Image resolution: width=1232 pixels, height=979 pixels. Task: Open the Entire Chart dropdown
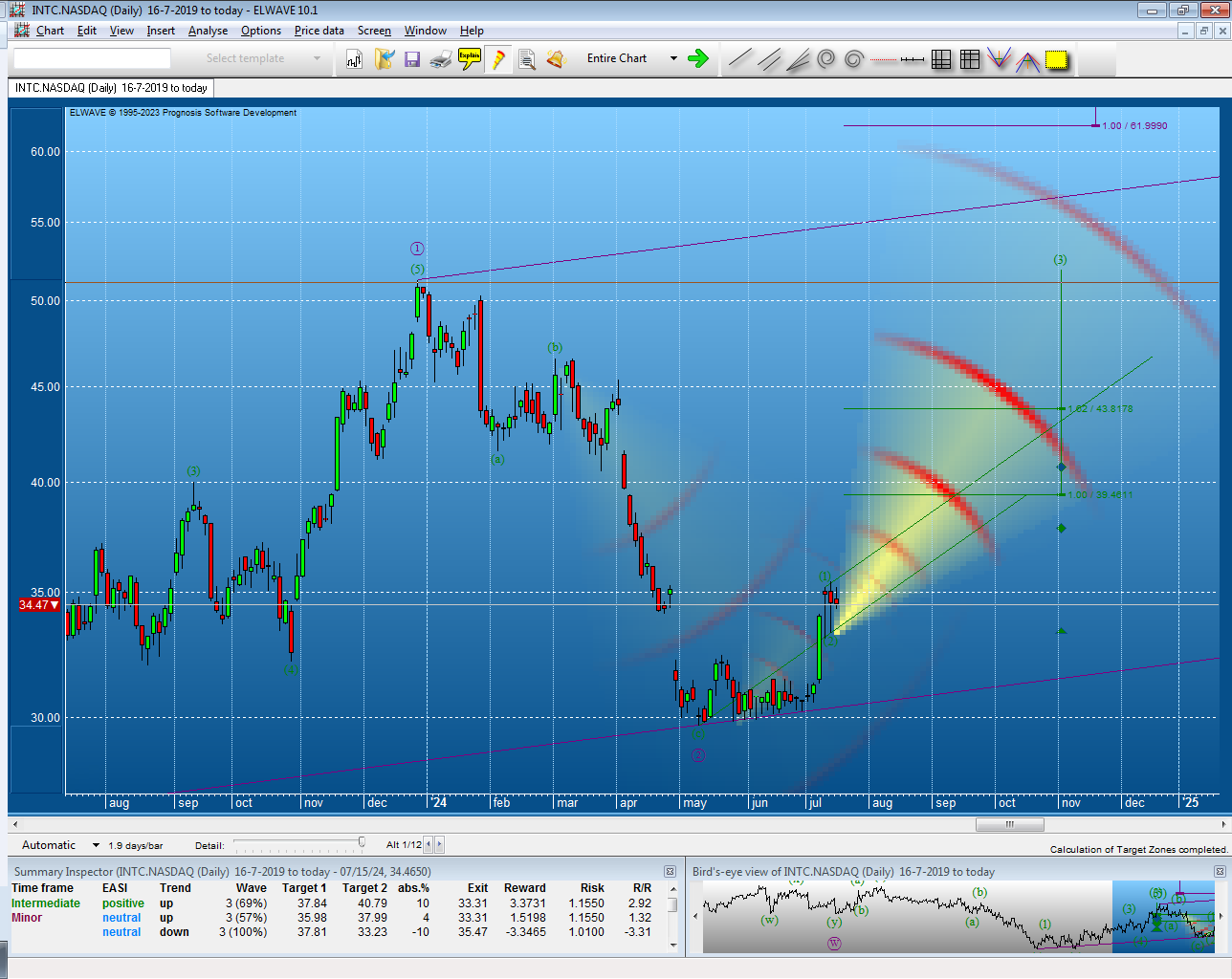[x=673, y=58]
